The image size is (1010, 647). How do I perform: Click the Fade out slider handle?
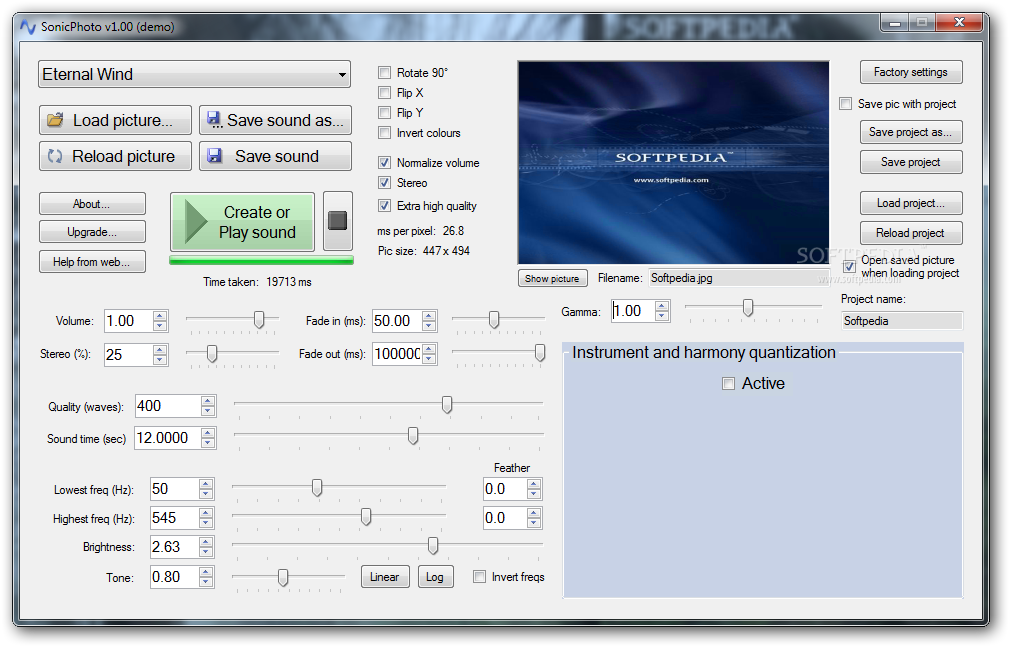tap(540, 352)
